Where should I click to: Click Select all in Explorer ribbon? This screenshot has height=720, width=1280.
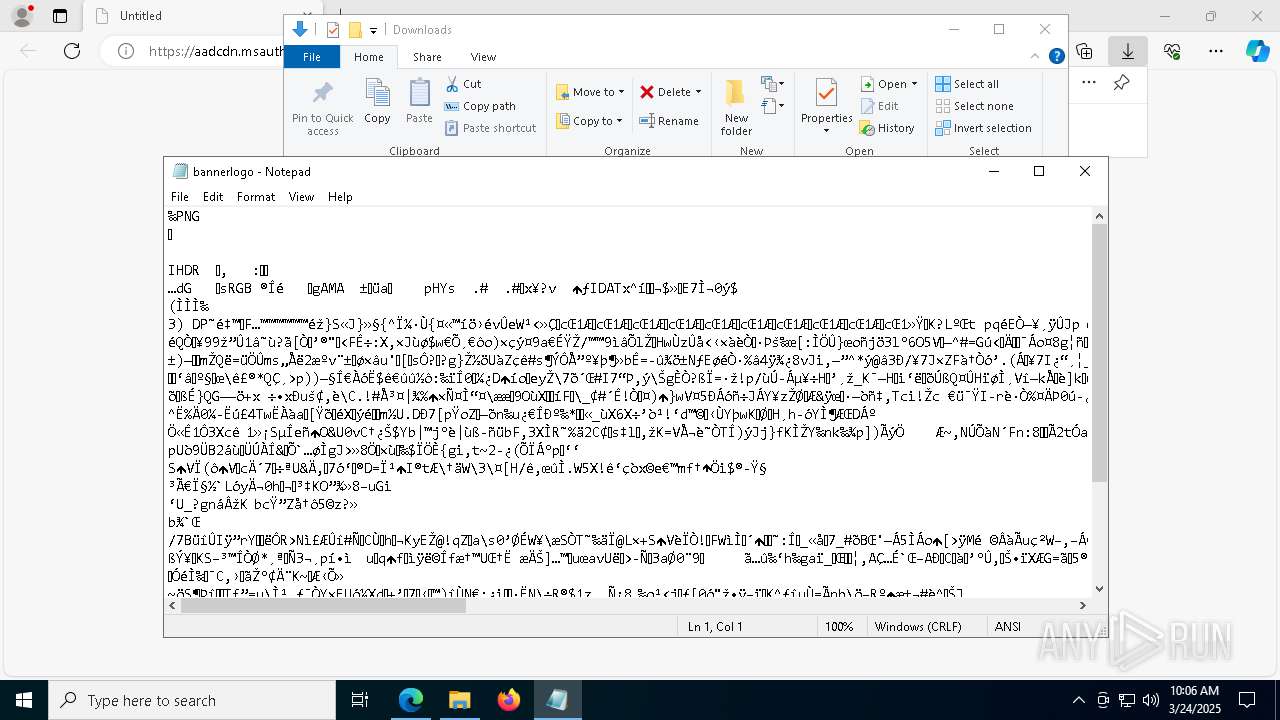coord(967,84)
